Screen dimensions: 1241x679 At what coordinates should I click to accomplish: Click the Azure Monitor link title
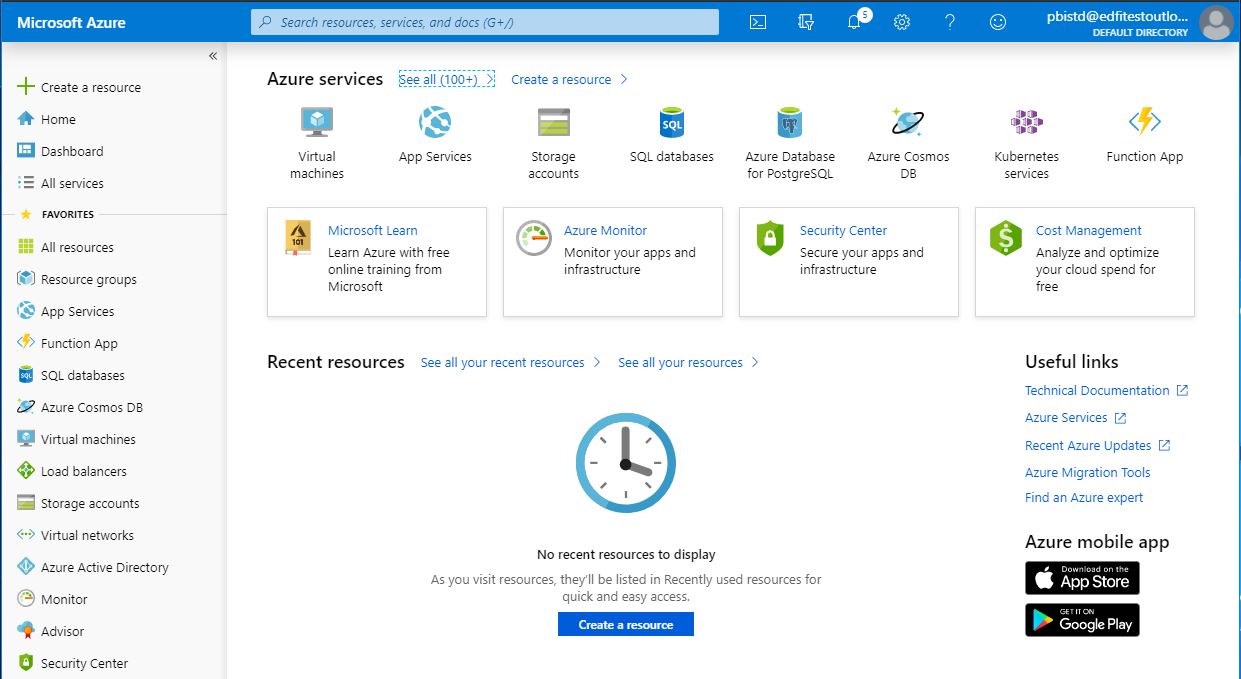605,230
